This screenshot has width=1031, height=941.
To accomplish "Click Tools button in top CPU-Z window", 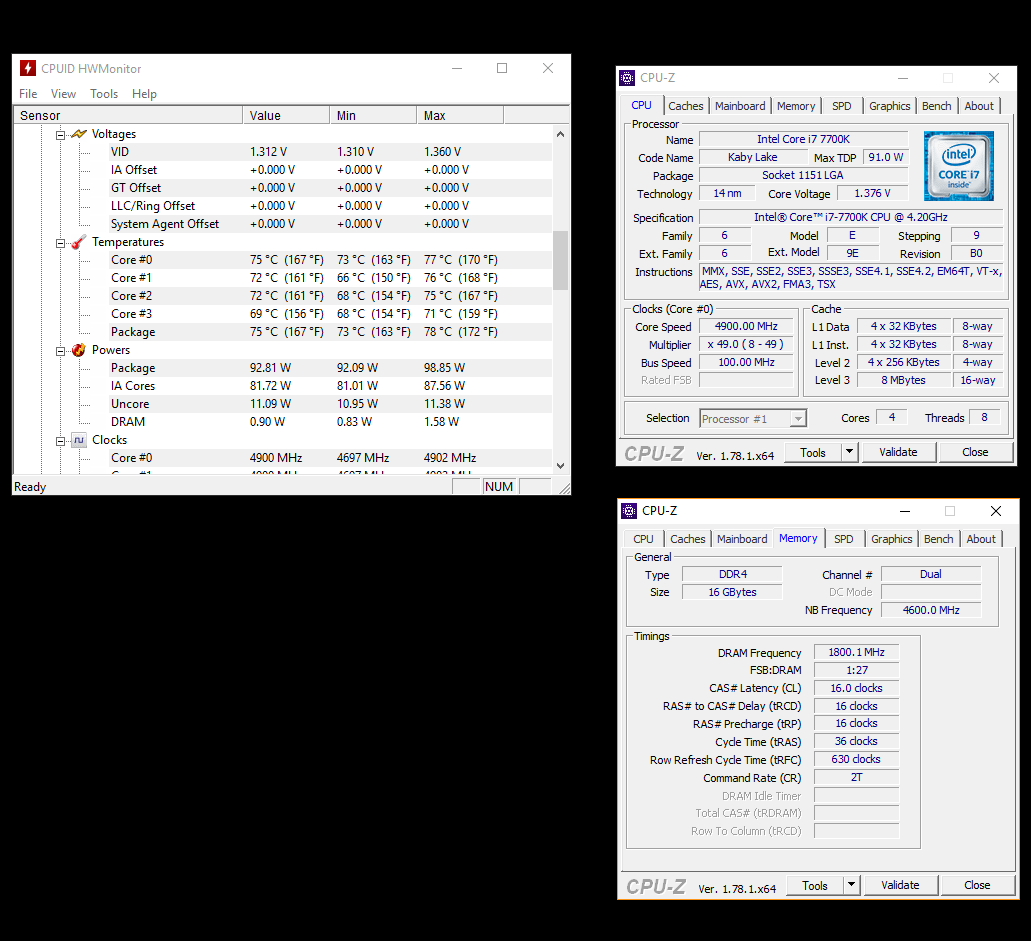I will coord(813,452).
